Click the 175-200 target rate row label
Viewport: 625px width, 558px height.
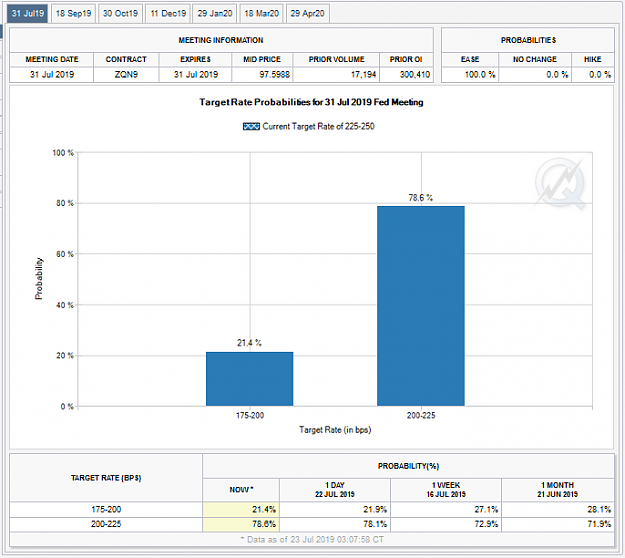coord(106,509)
